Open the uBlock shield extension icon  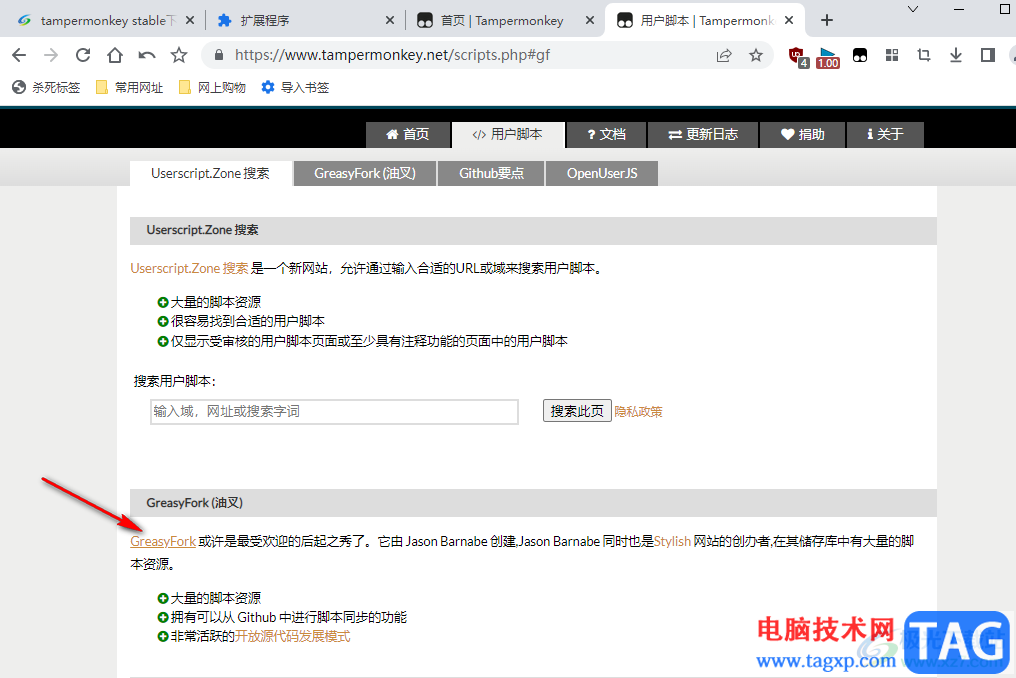pyautogui.click(x=798, y=56)
